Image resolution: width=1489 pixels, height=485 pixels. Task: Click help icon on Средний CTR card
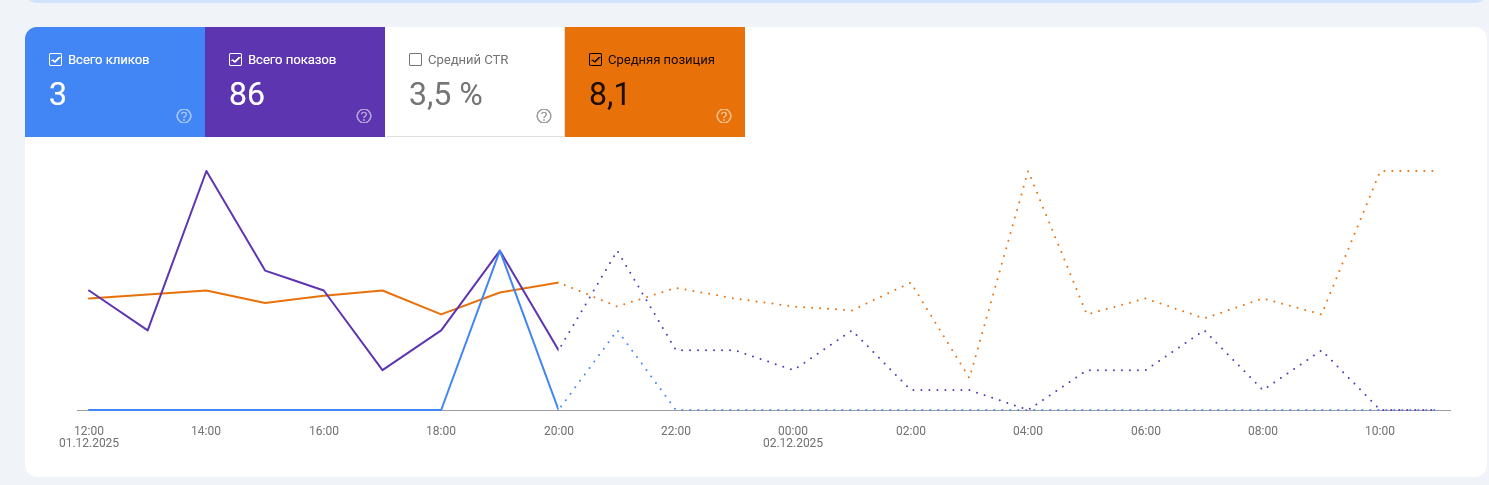544,116
